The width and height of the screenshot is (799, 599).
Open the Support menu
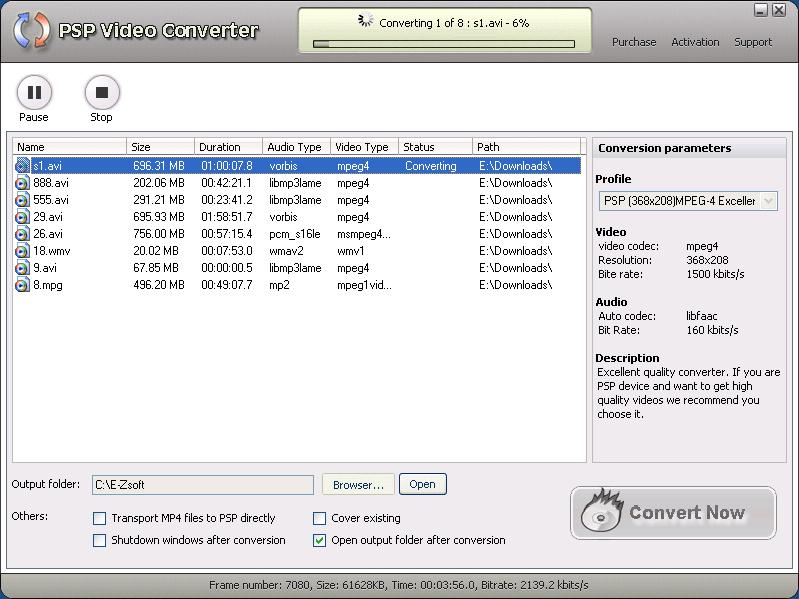[753, 42]
